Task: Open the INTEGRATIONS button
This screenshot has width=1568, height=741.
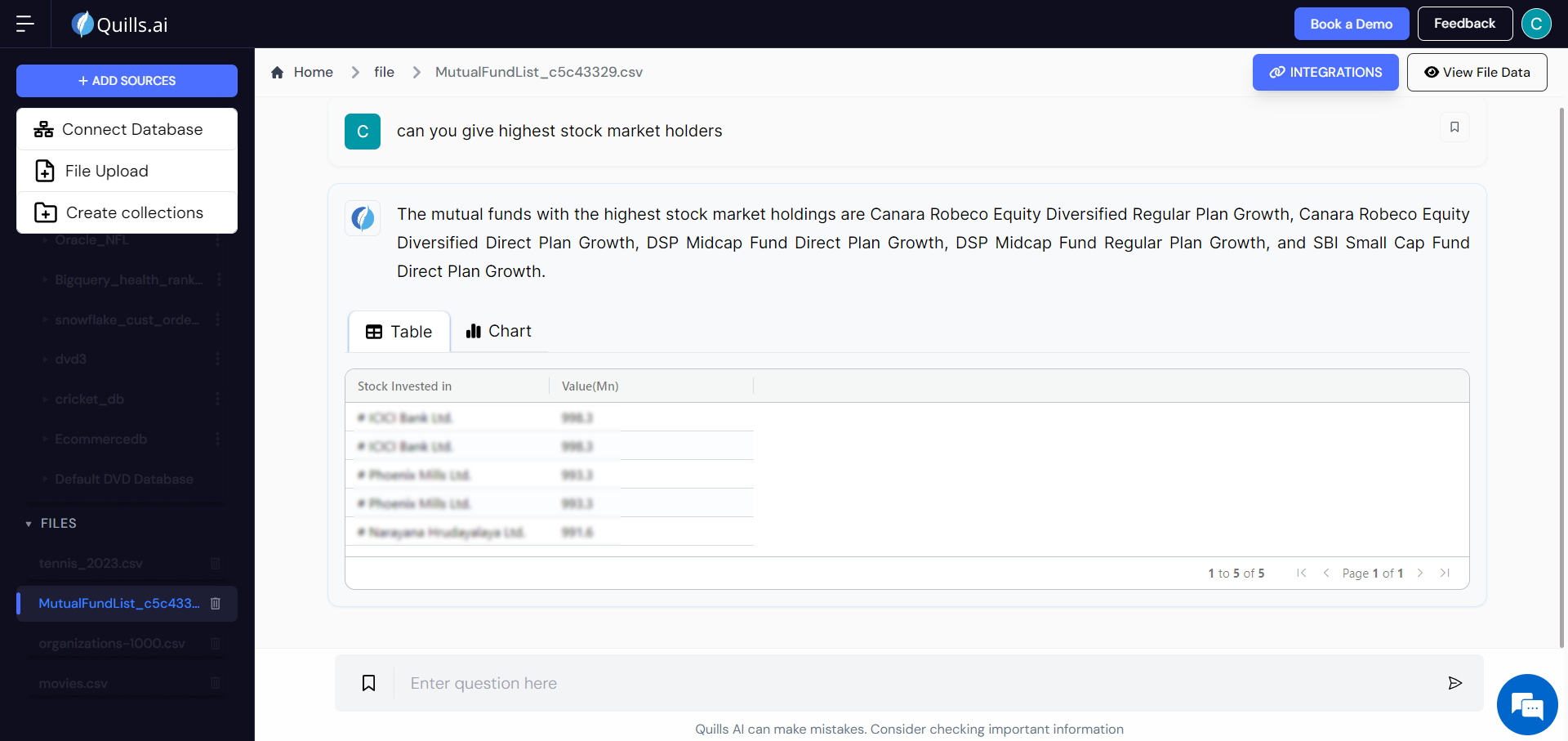Action: click(1325, 72)
